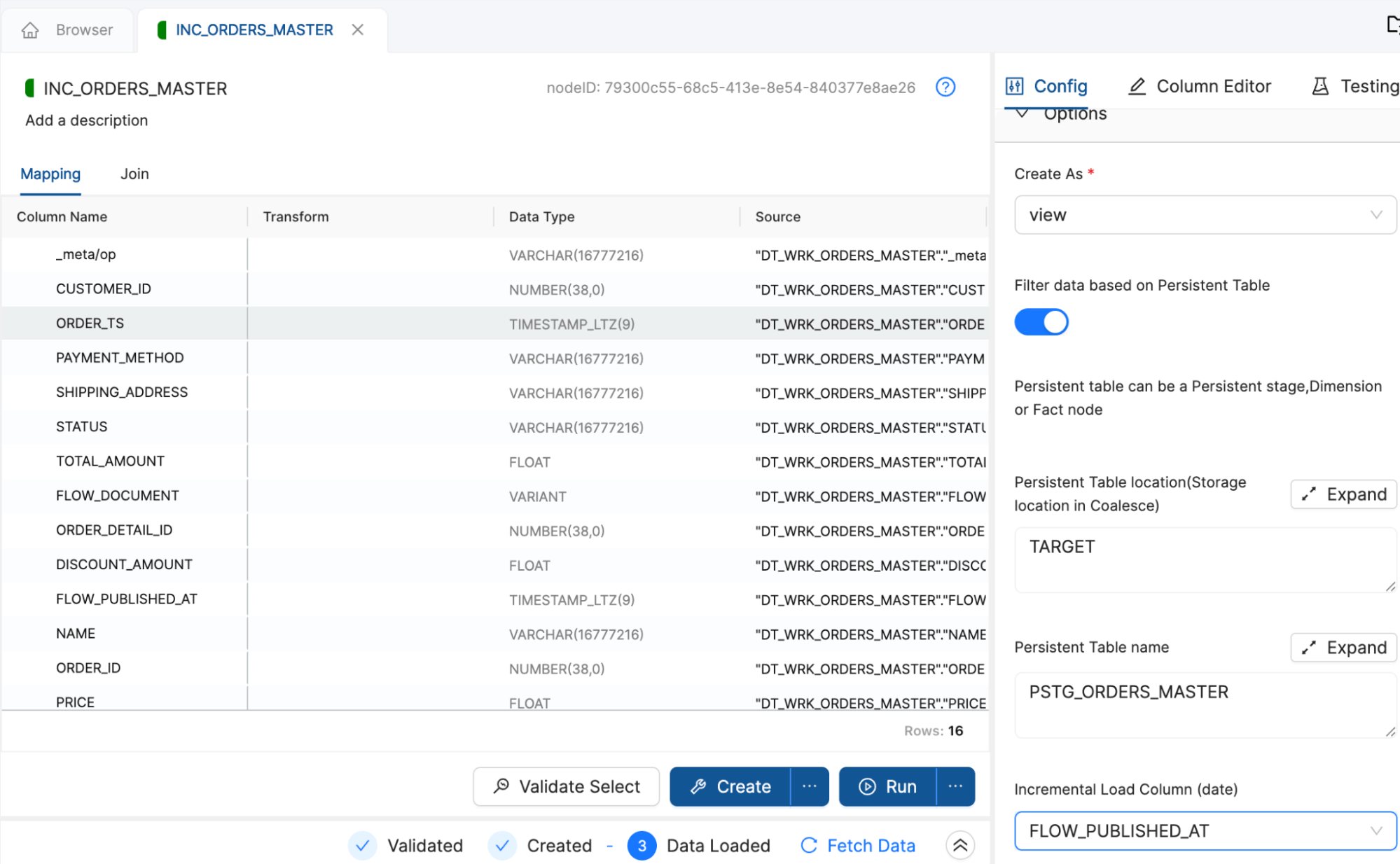Screen dimensions: 1400x864
Task: Disable the Filter data based on Persistent Table toggle
Action: tap(1041, 321)
